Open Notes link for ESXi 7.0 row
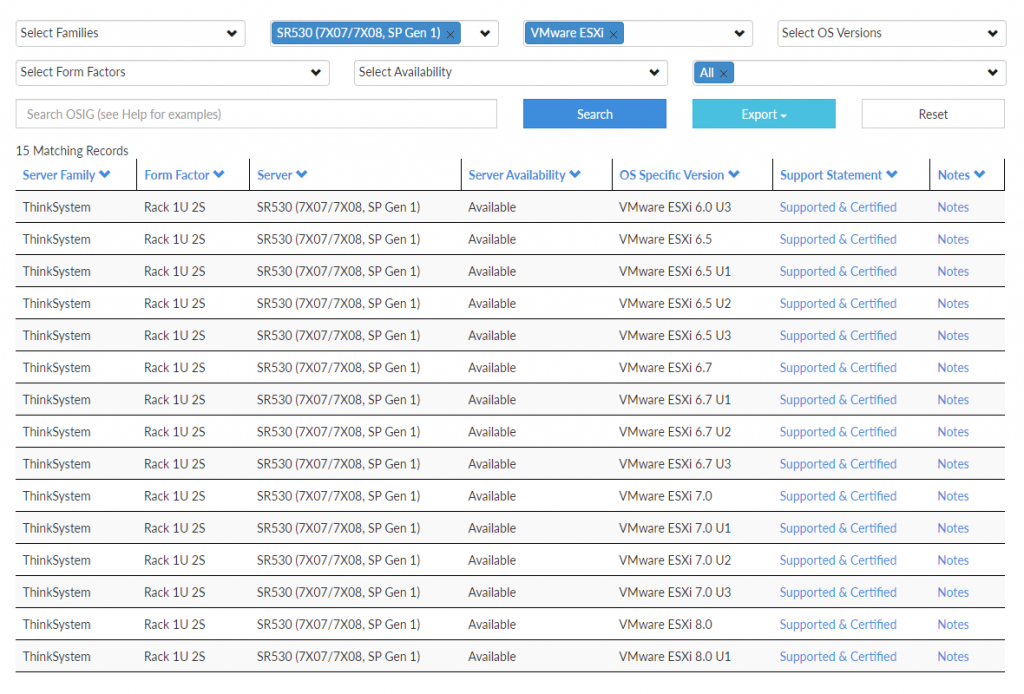The height and width of the screenshot is (694, 1024). pyautogui.click(x=953, y=496)
